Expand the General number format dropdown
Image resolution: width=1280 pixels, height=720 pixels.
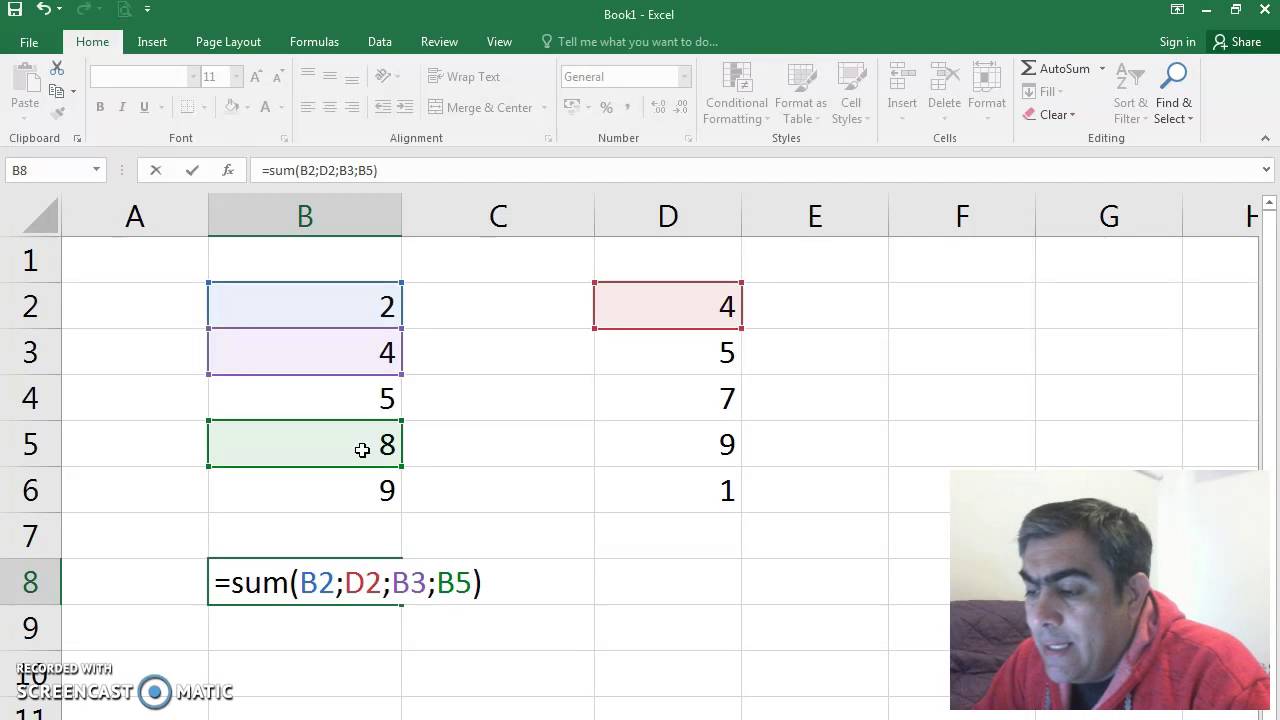(x=685, y=77)
